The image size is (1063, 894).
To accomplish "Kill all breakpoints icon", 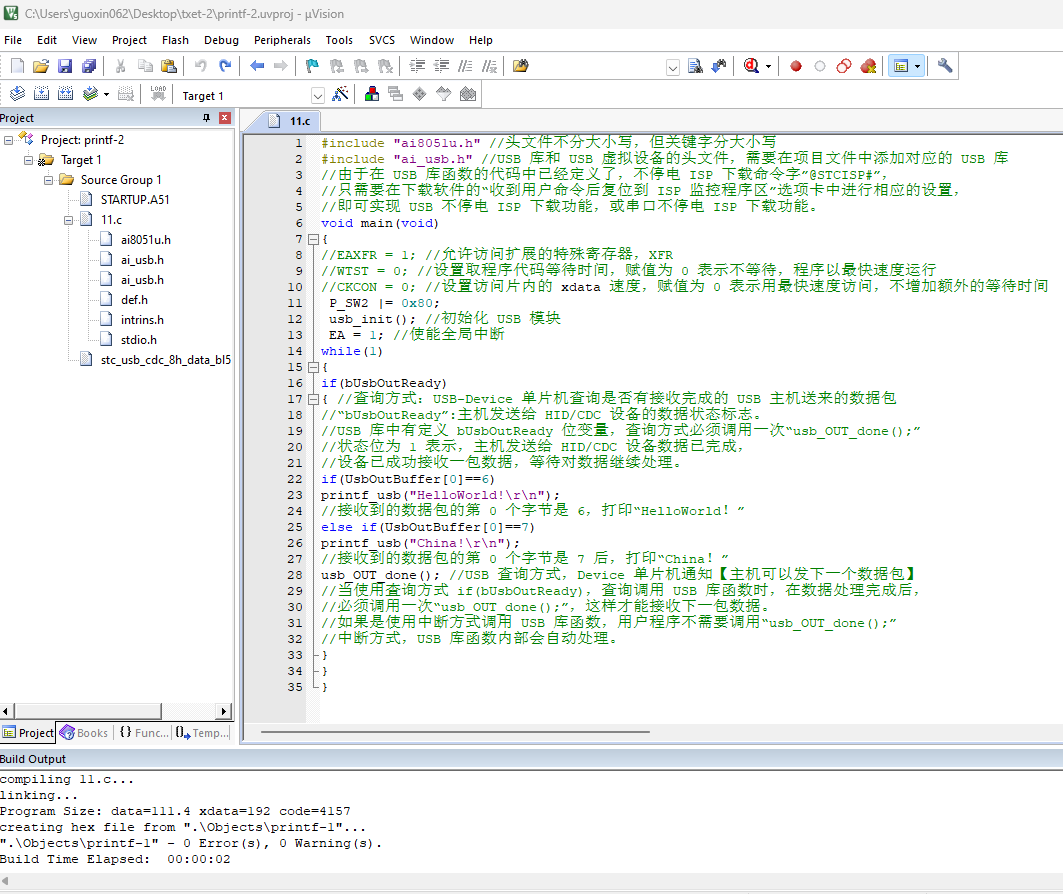I will tap(868, 66).
